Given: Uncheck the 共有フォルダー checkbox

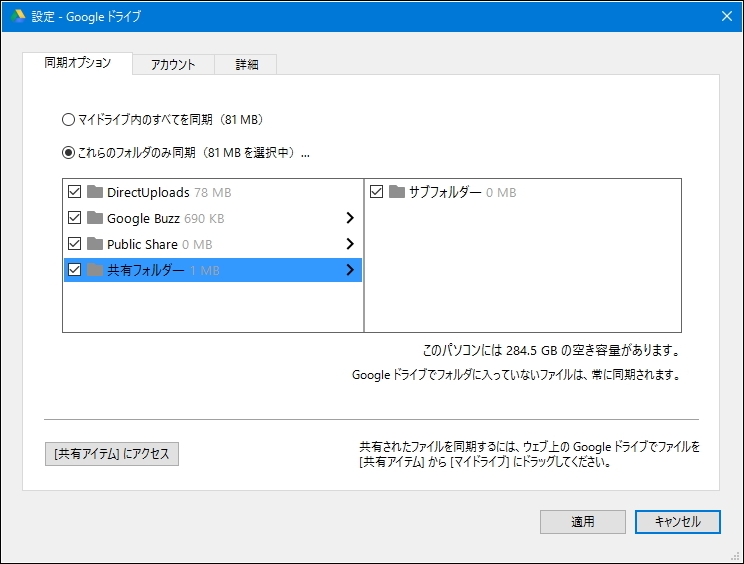Looking at the screenshot, I should point(74,270).
